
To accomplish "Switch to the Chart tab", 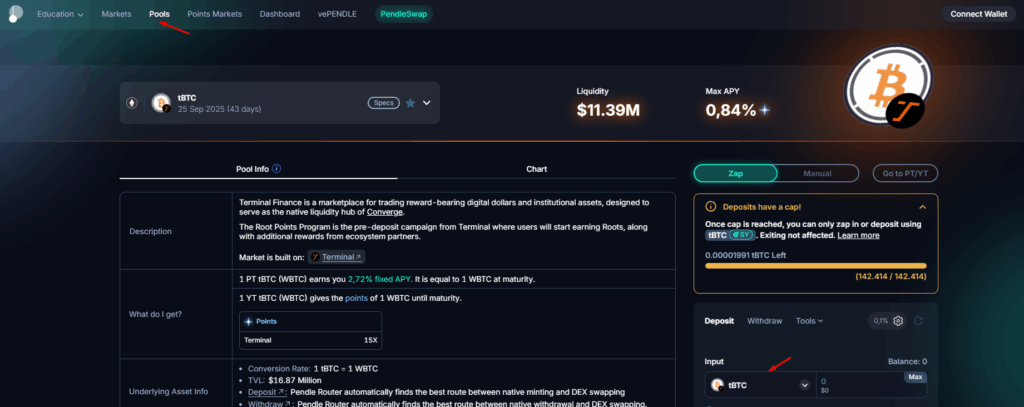I will pos(536,169).
